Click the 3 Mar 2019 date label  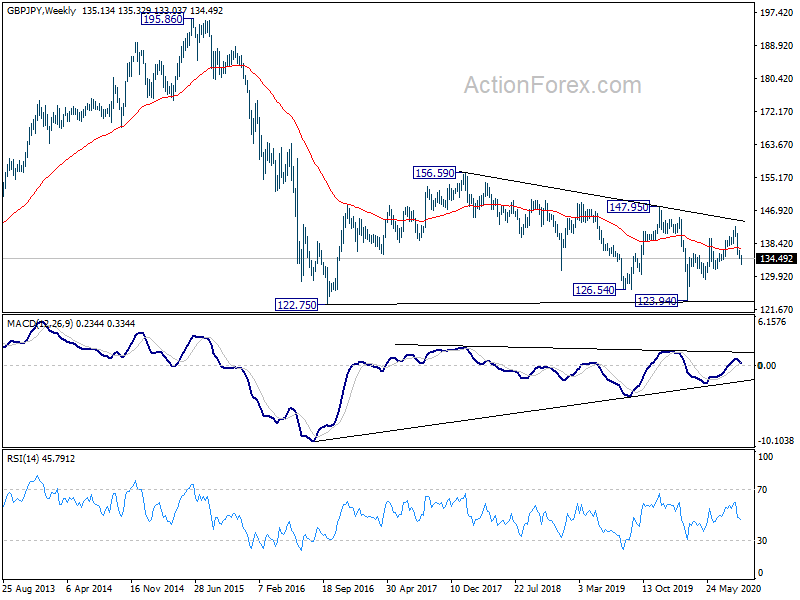(602, 589)
